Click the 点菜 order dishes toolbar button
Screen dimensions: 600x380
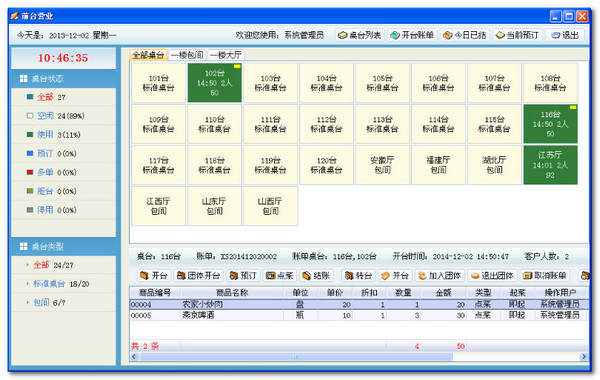coord(279,276)
